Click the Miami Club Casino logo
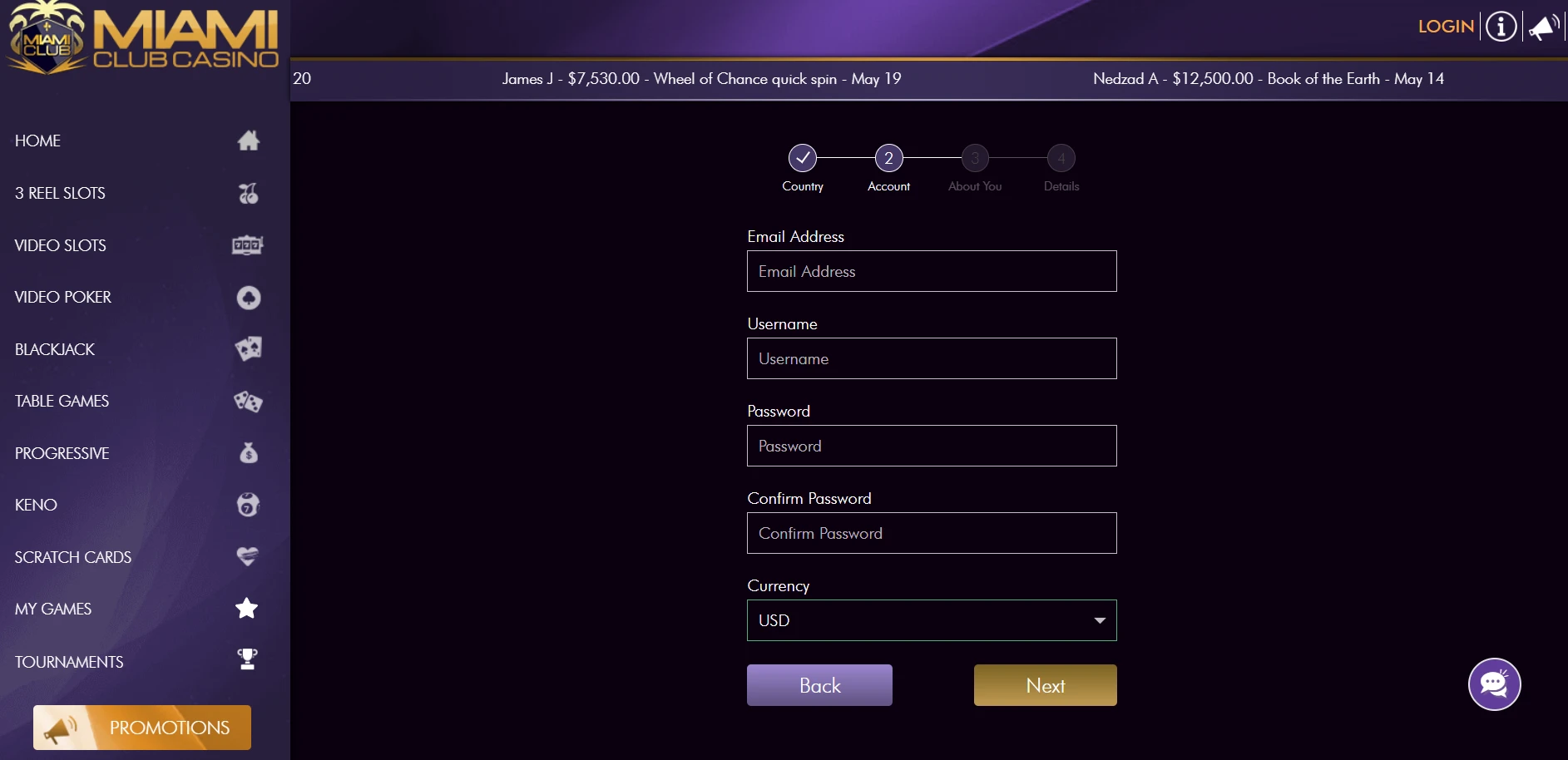 (x=143, y=38)
